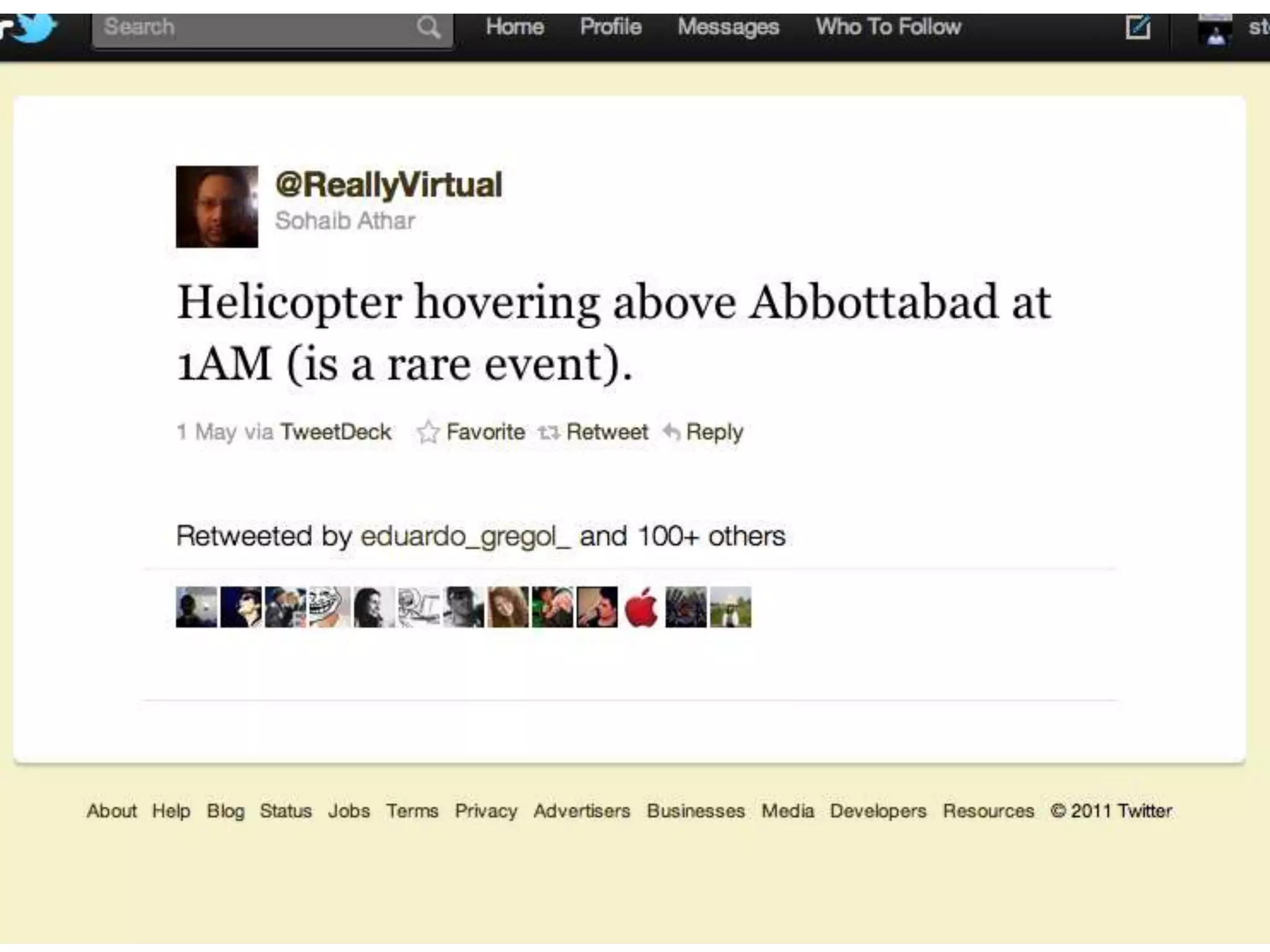The image size is (1270, 952).
Task: Click the first retweeter avatar
Action: pyautogui.click(x=197, y=607)
